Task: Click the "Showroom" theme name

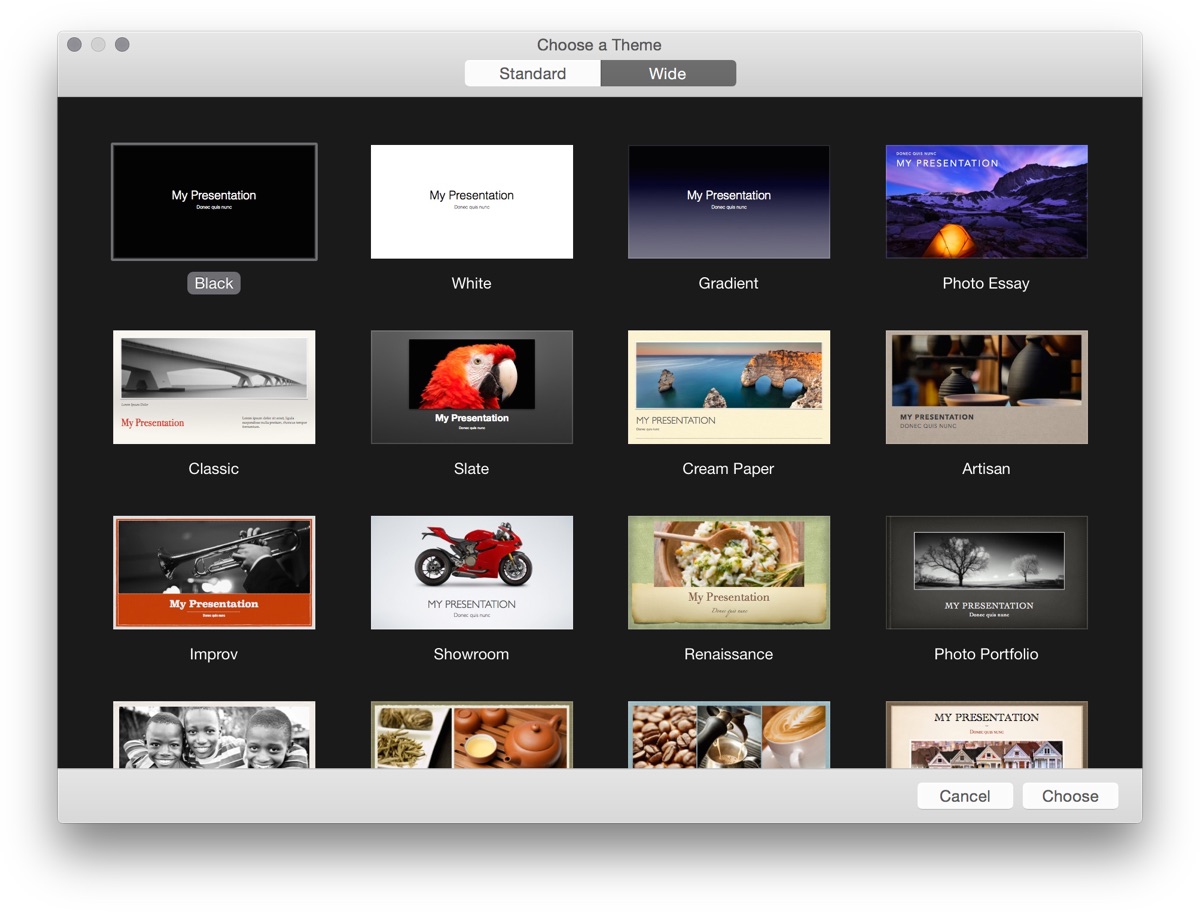Action: coord(472,654)
